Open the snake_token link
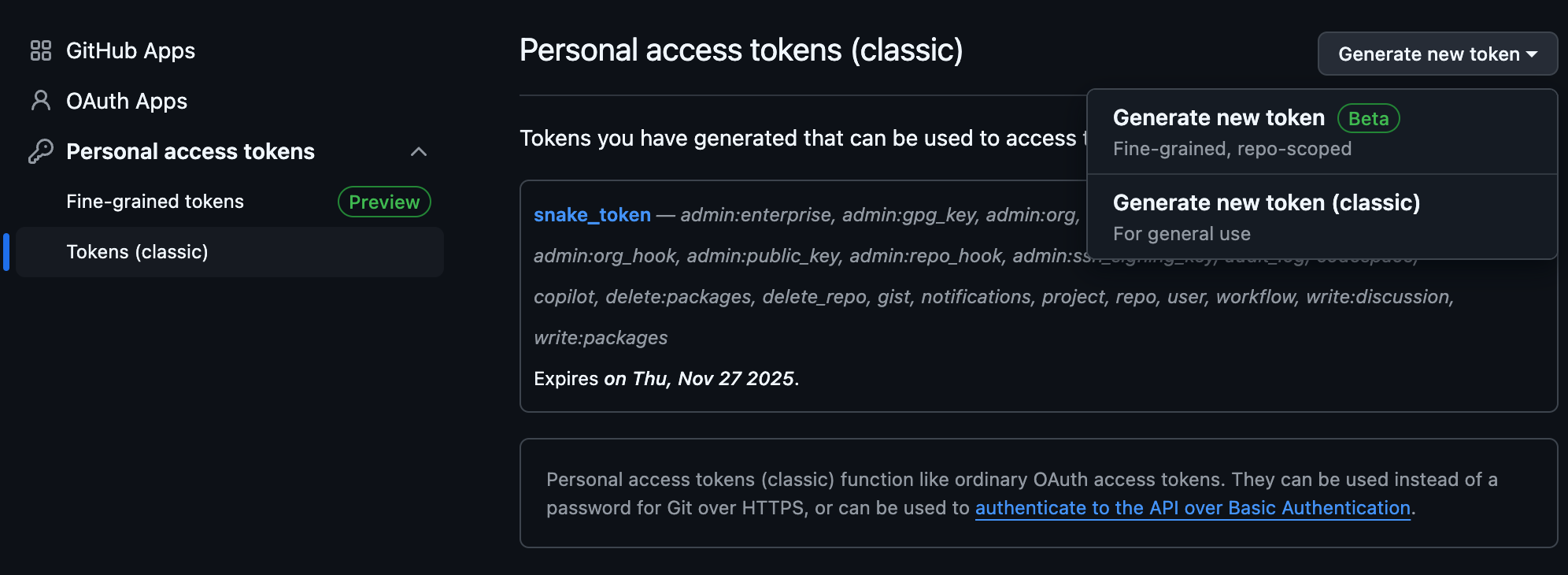The image size is (1568, 575). click(x=592, y=214)
